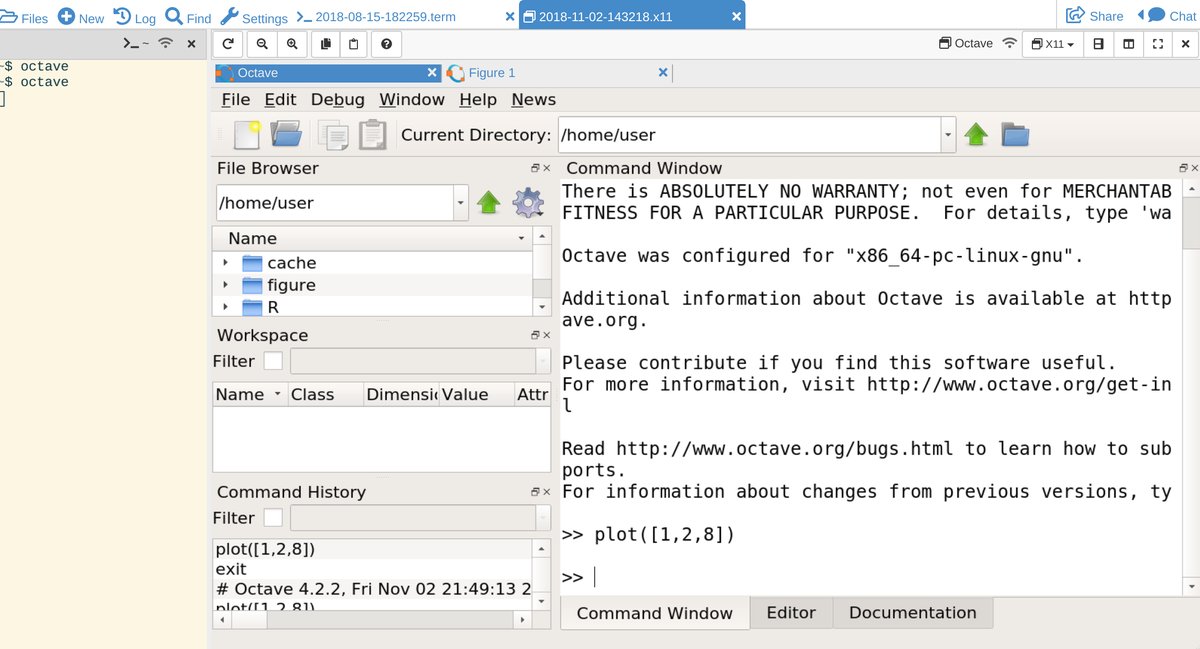Go up one directory using toolbar green arrow
Screen dimensions: 1200x649
click(x=976, y=135)
